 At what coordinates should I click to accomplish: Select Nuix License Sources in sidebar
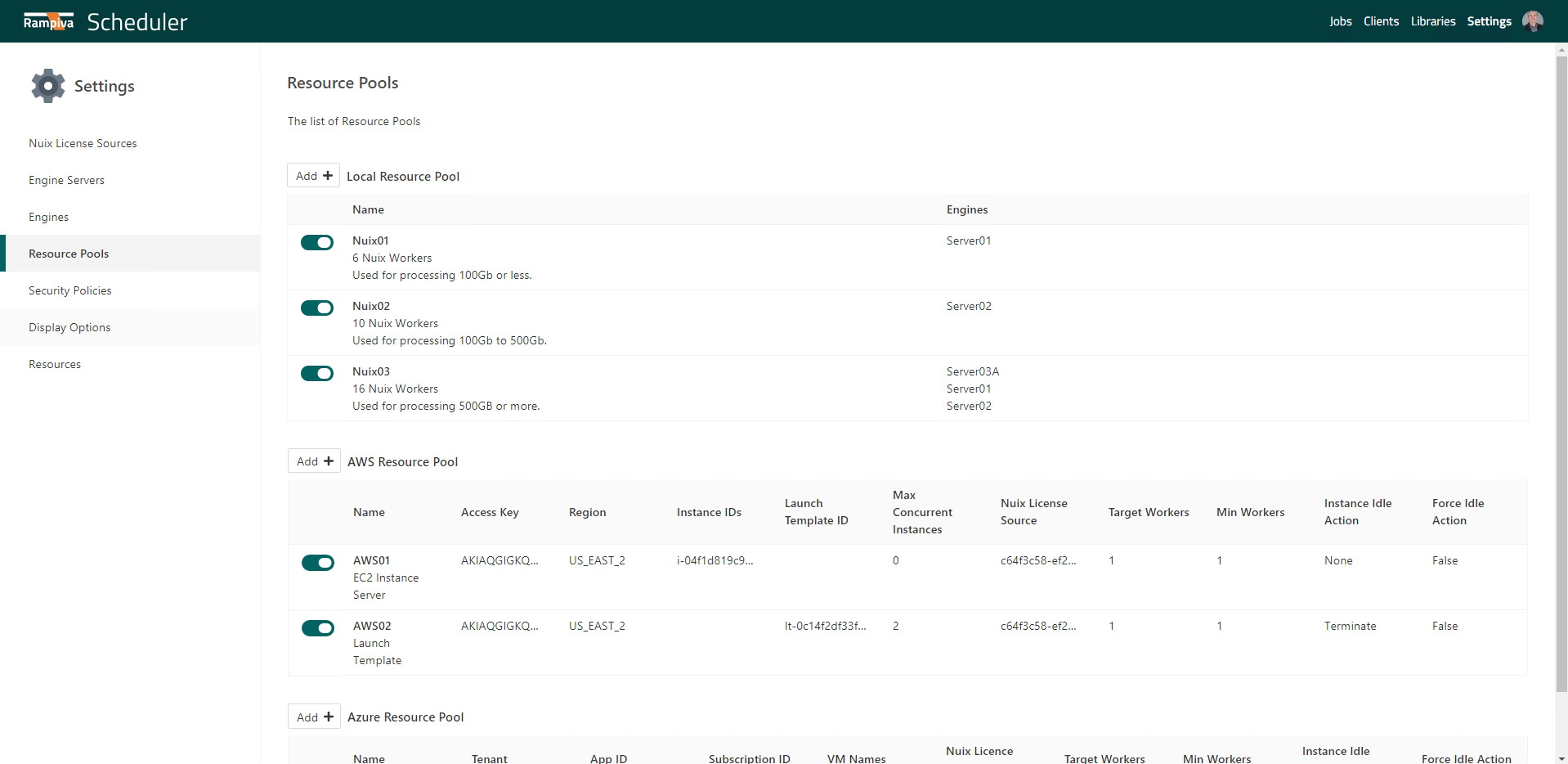[x=83, y=143]
